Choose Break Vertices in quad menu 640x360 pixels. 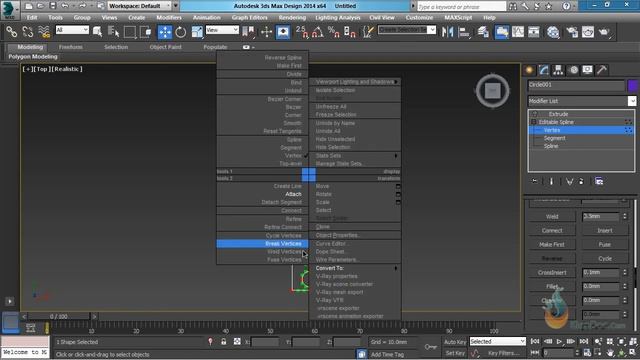pos(262,244)
